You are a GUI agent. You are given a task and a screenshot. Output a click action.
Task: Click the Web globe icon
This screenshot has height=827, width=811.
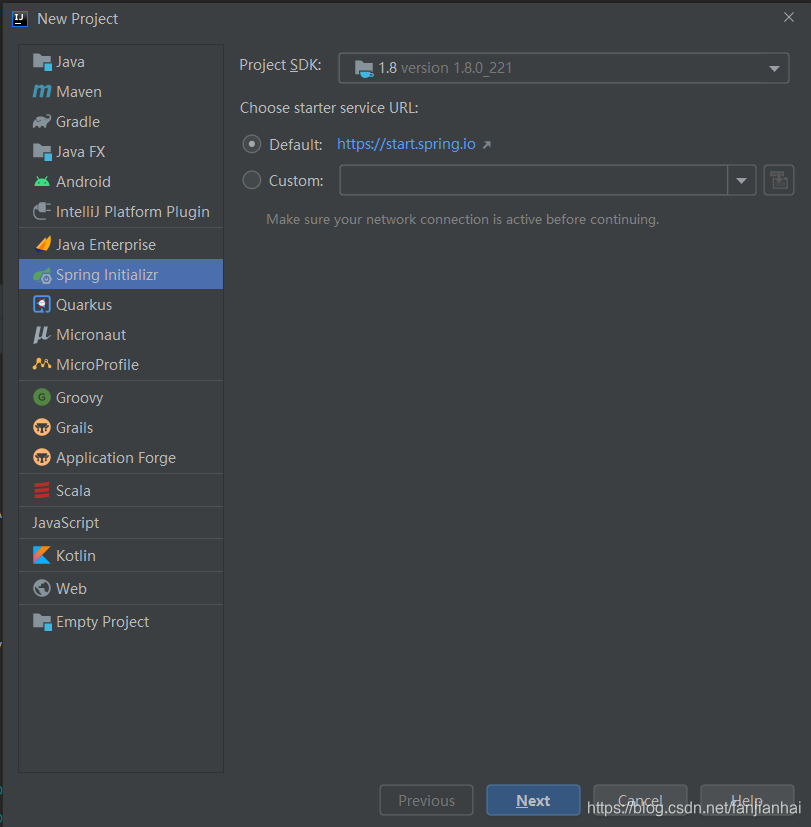(x=42, y=588)
